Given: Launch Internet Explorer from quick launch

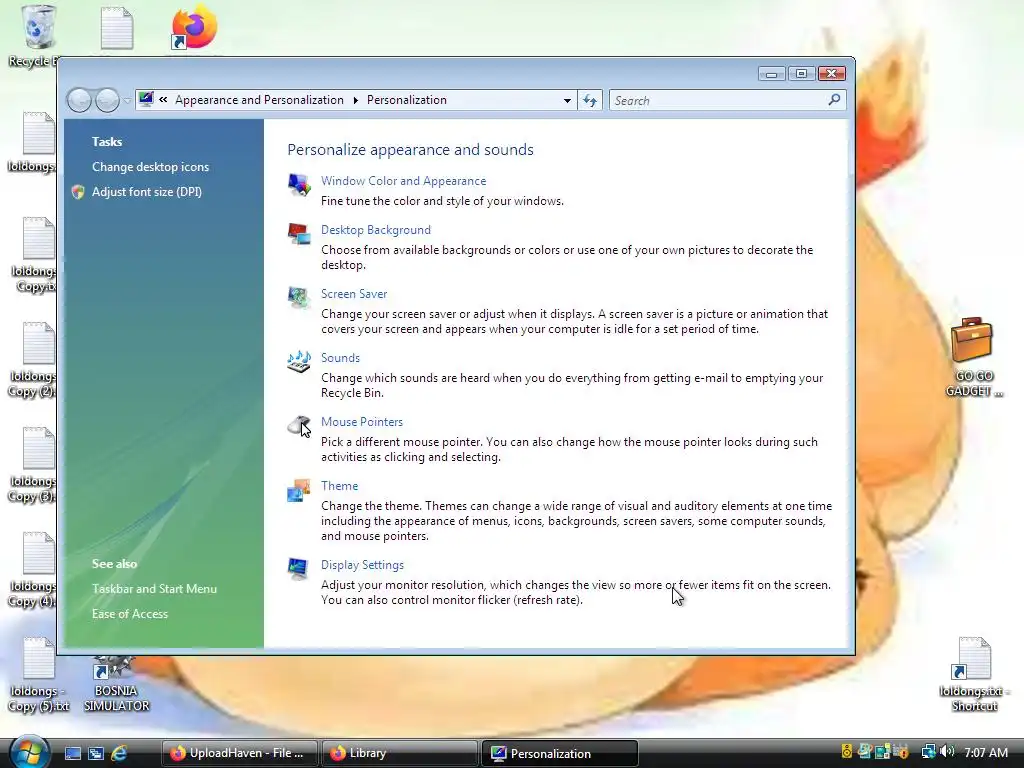Looking at the screenshot, I should pyautogui.click(x=119, y=754).
